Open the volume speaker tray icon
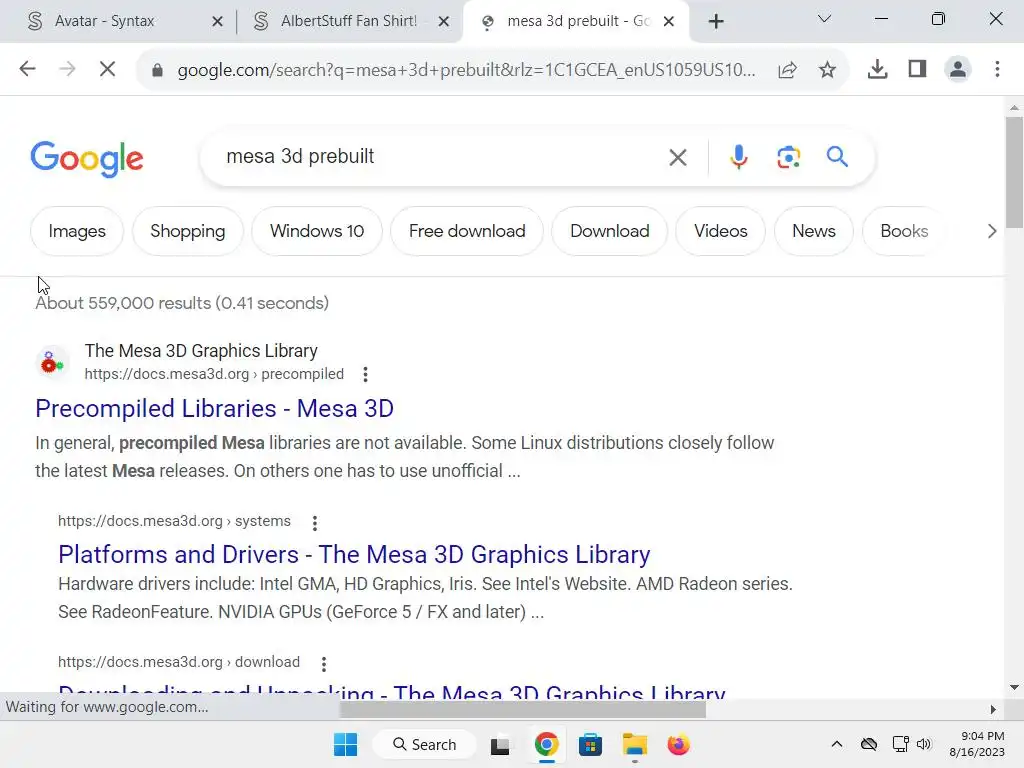Image resolution: width=1024 pixels, height=768 pixels. click(923, 744)
